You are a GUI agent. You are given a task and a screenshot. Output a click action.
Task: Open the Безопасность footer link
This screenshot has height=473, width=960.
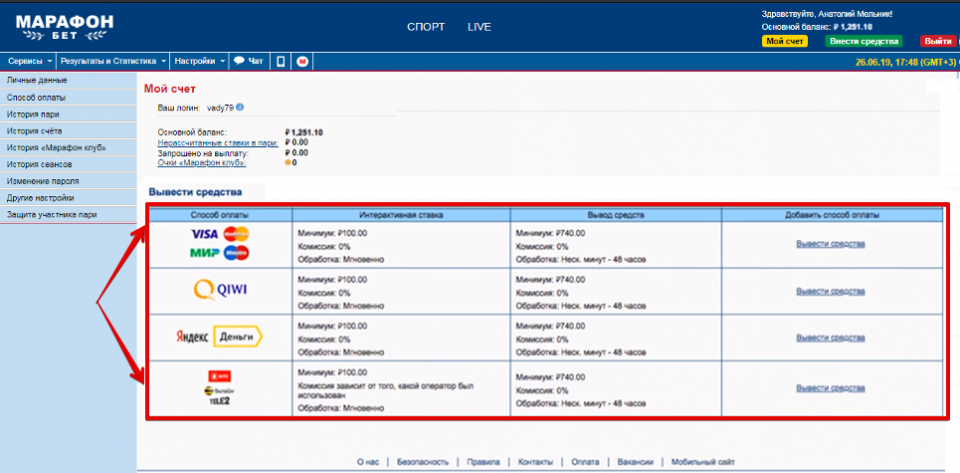pos(422,462)
